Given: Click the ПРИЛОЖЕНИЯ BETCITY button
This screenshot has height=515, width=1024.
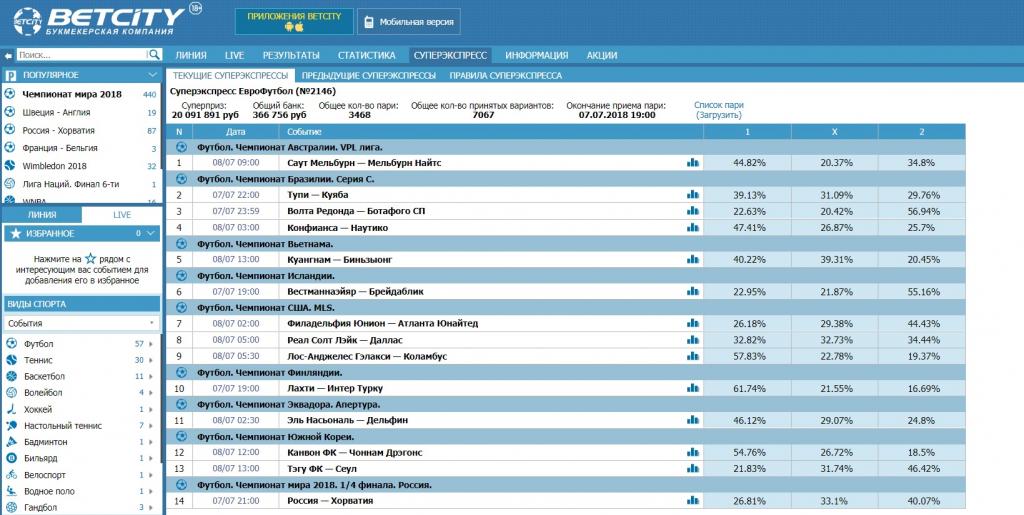Looking at the screenshot, I should pos(293,21).
